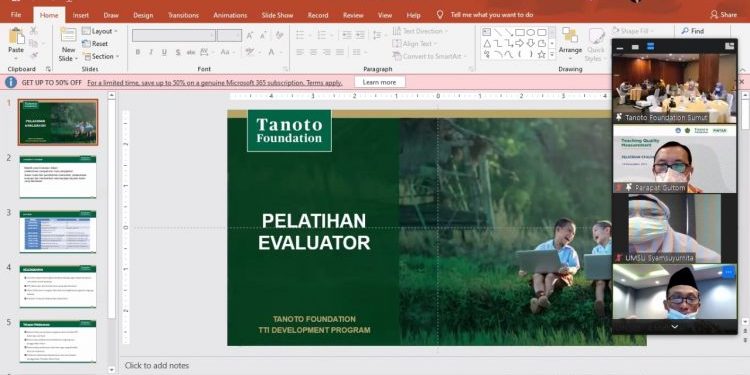750x375 pixels.
Task: Switch to the Animations tab
Action: pos(230,15)
